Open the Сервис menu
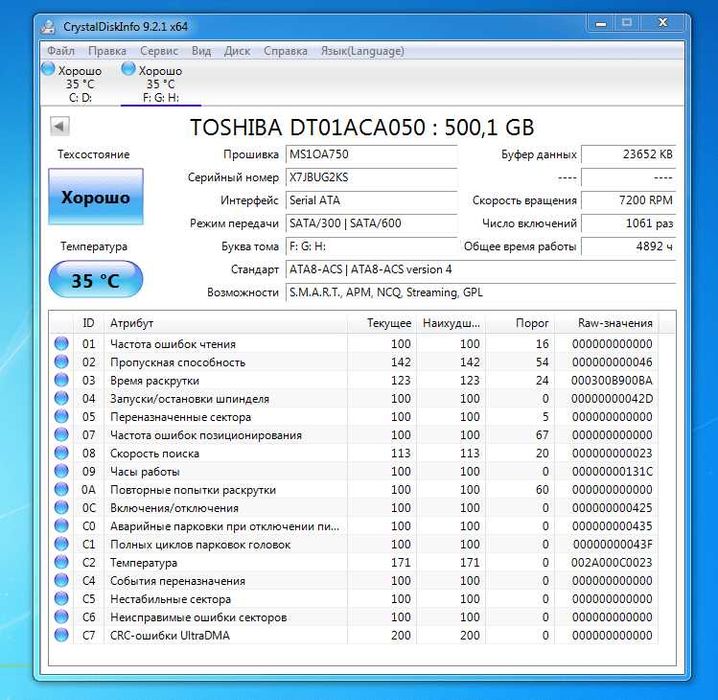 pos(159,51)
